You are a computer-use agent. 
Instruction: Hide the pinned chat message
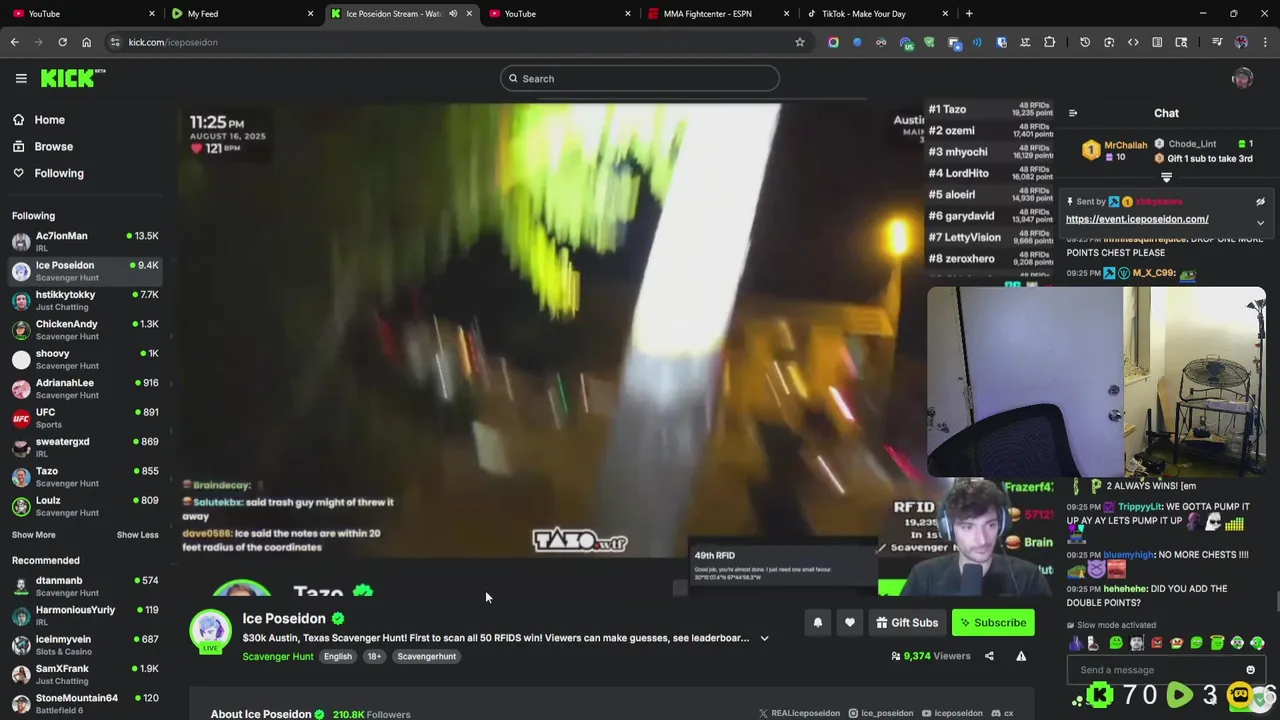1260,202
